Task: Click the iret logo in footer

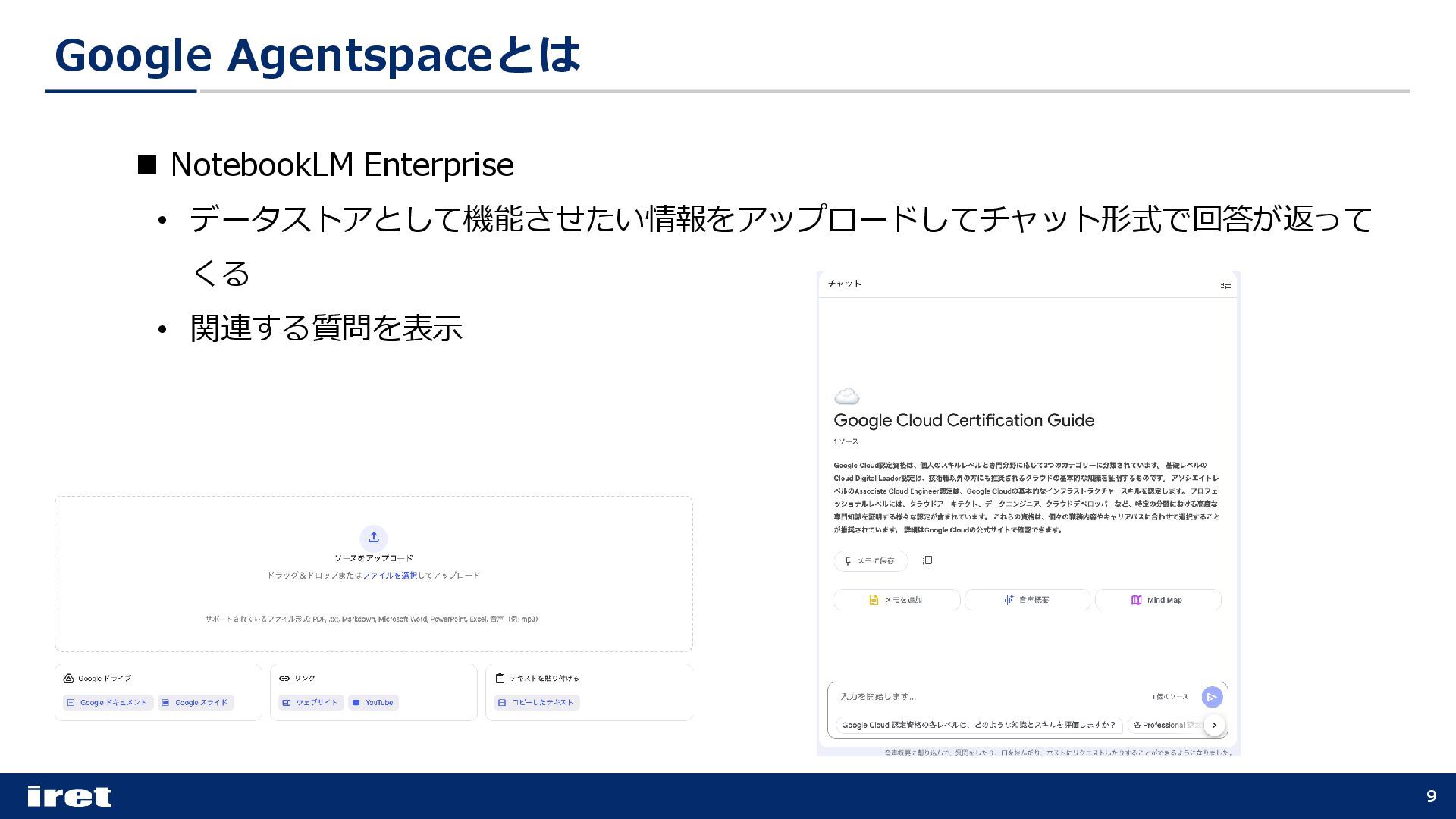Action: (x=69, y=796)
